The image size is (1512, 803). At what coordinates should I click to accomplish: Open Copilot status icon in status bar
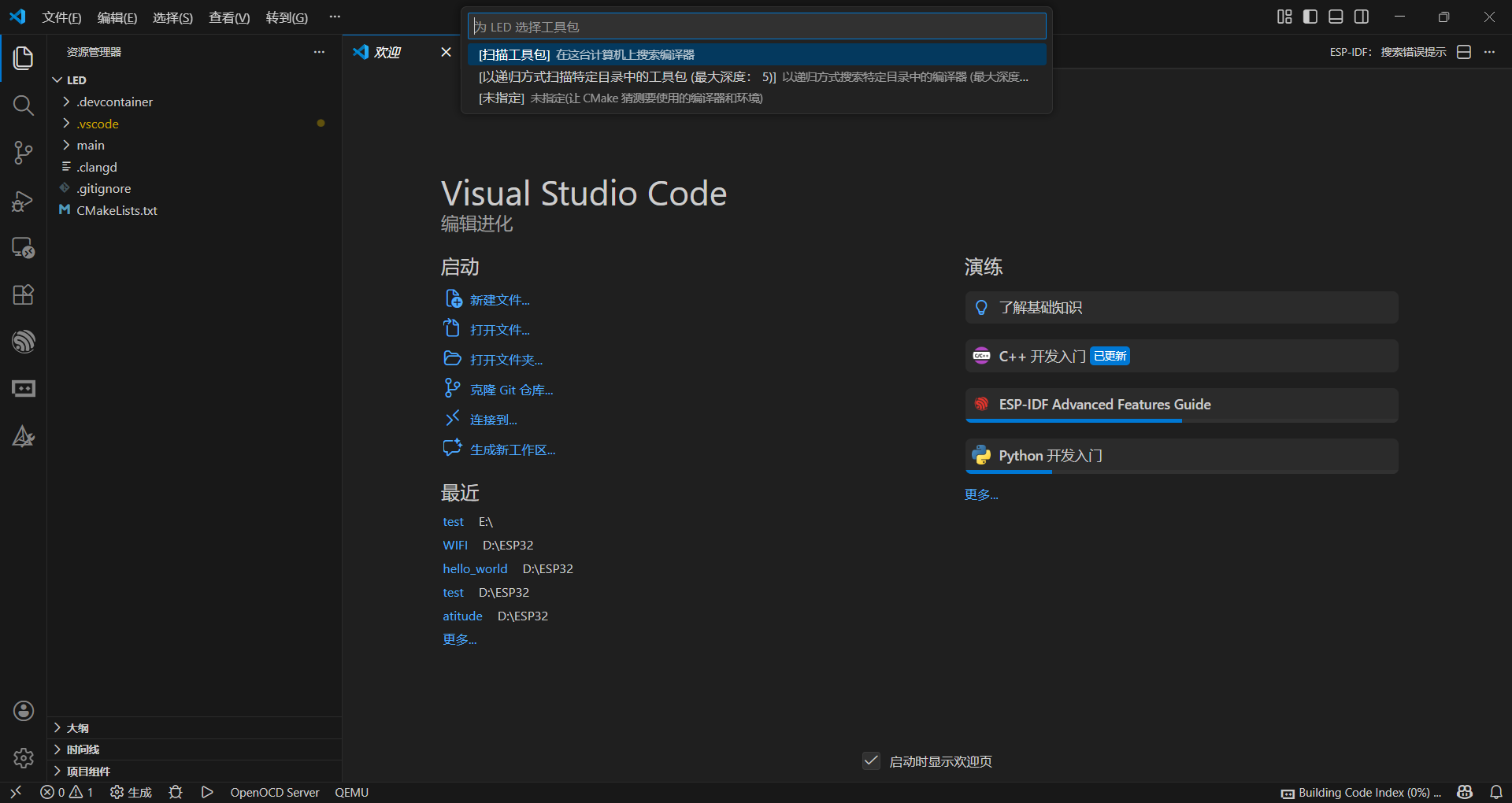coord(1465,792)
